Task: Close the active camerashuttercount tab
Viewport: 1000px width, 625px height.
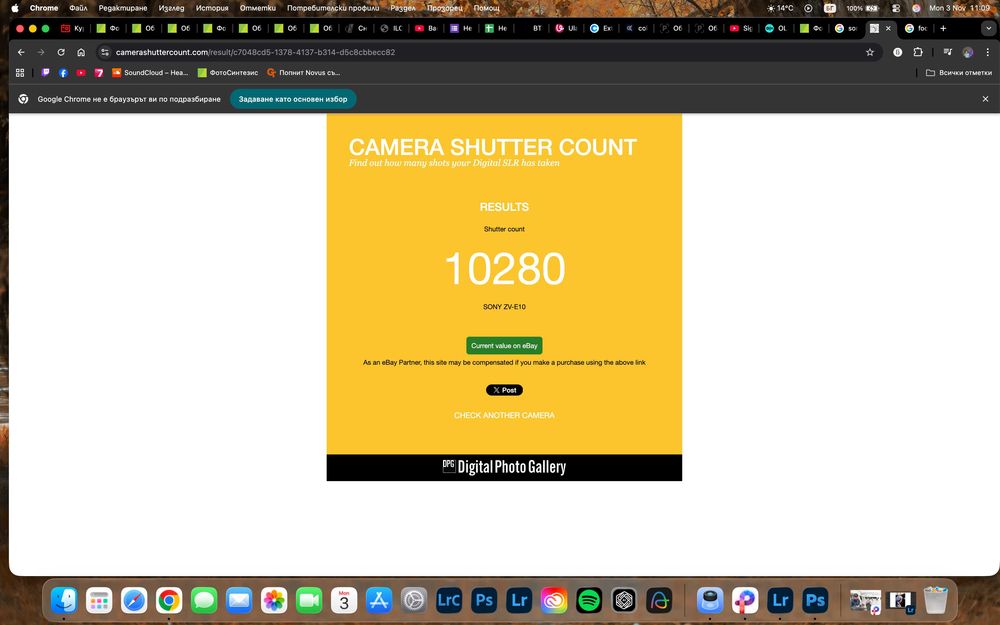Action: click(x=888, y=28)
